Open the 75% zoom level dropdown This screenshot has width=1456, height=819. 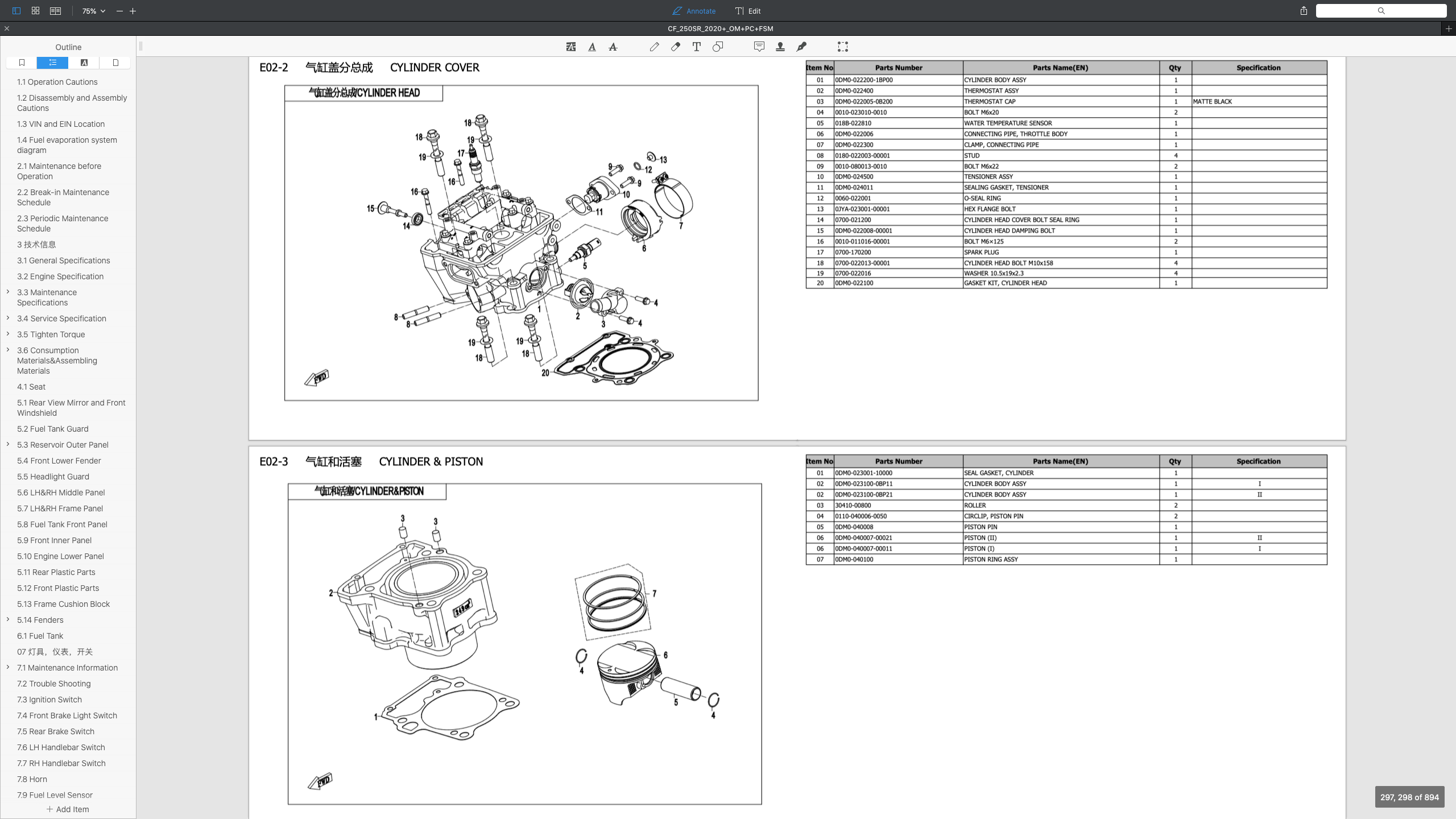pos(93,11)
